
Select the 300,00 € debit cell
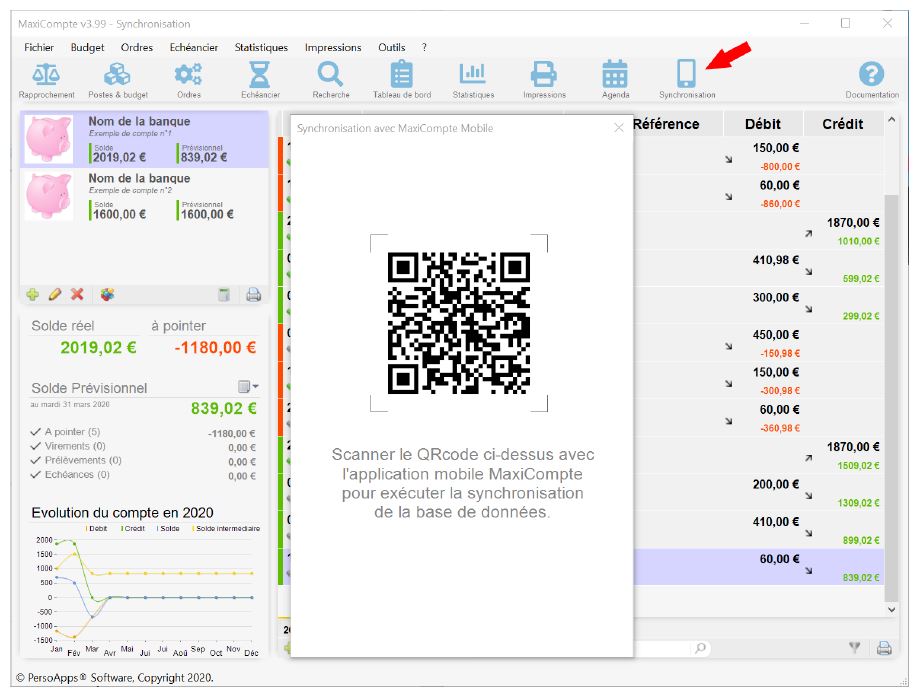point(776,298)
